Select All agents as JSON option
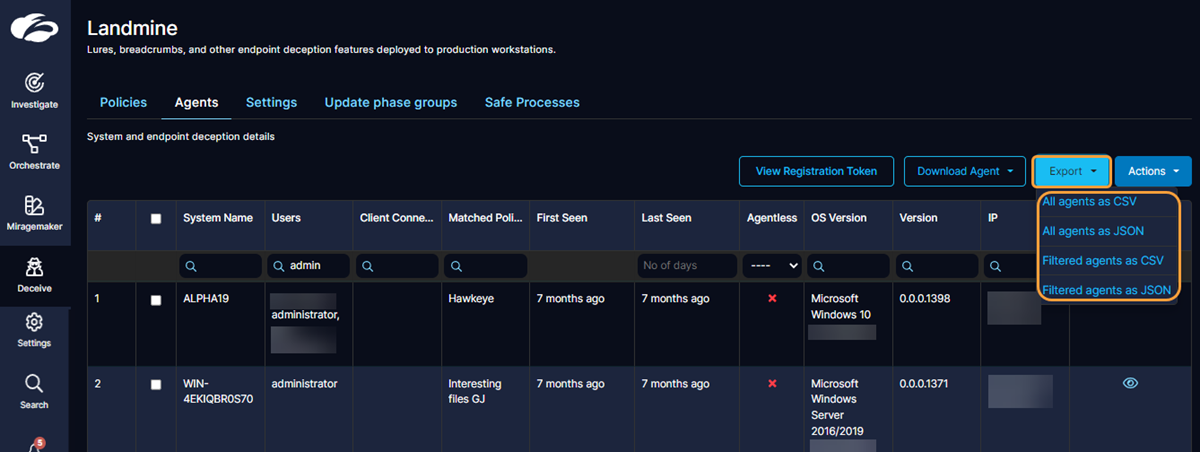This screenshot has height=452, width=1200. point(1093,231)
